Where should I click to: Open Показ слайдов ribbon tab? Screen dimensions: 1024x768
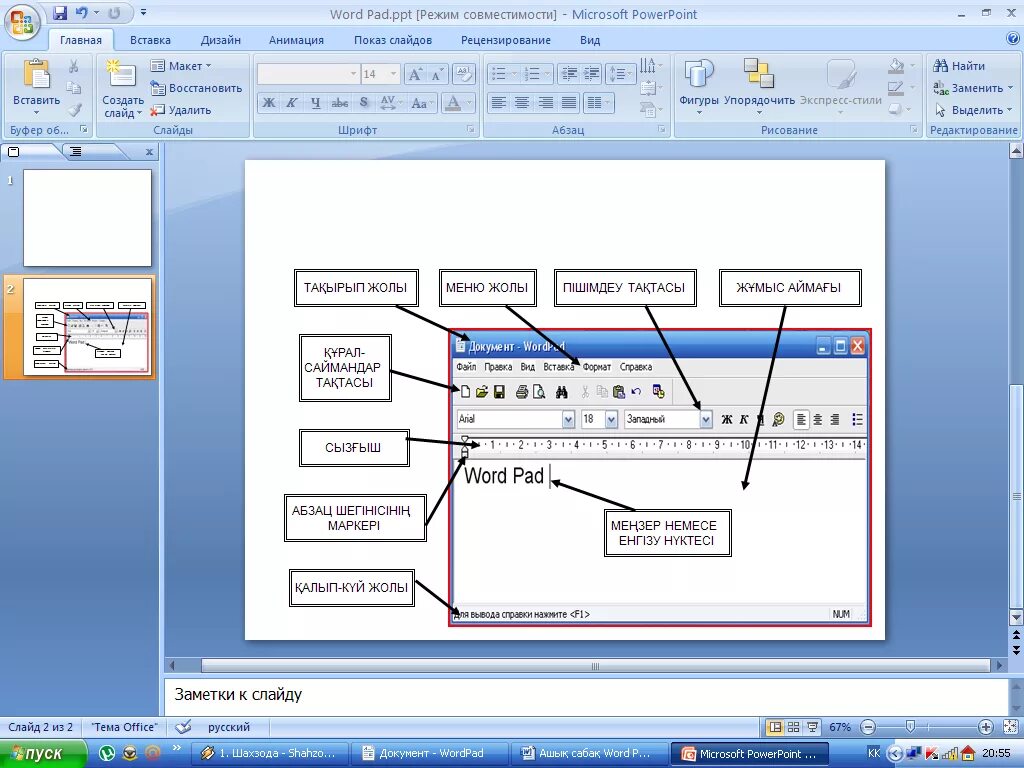392,40
